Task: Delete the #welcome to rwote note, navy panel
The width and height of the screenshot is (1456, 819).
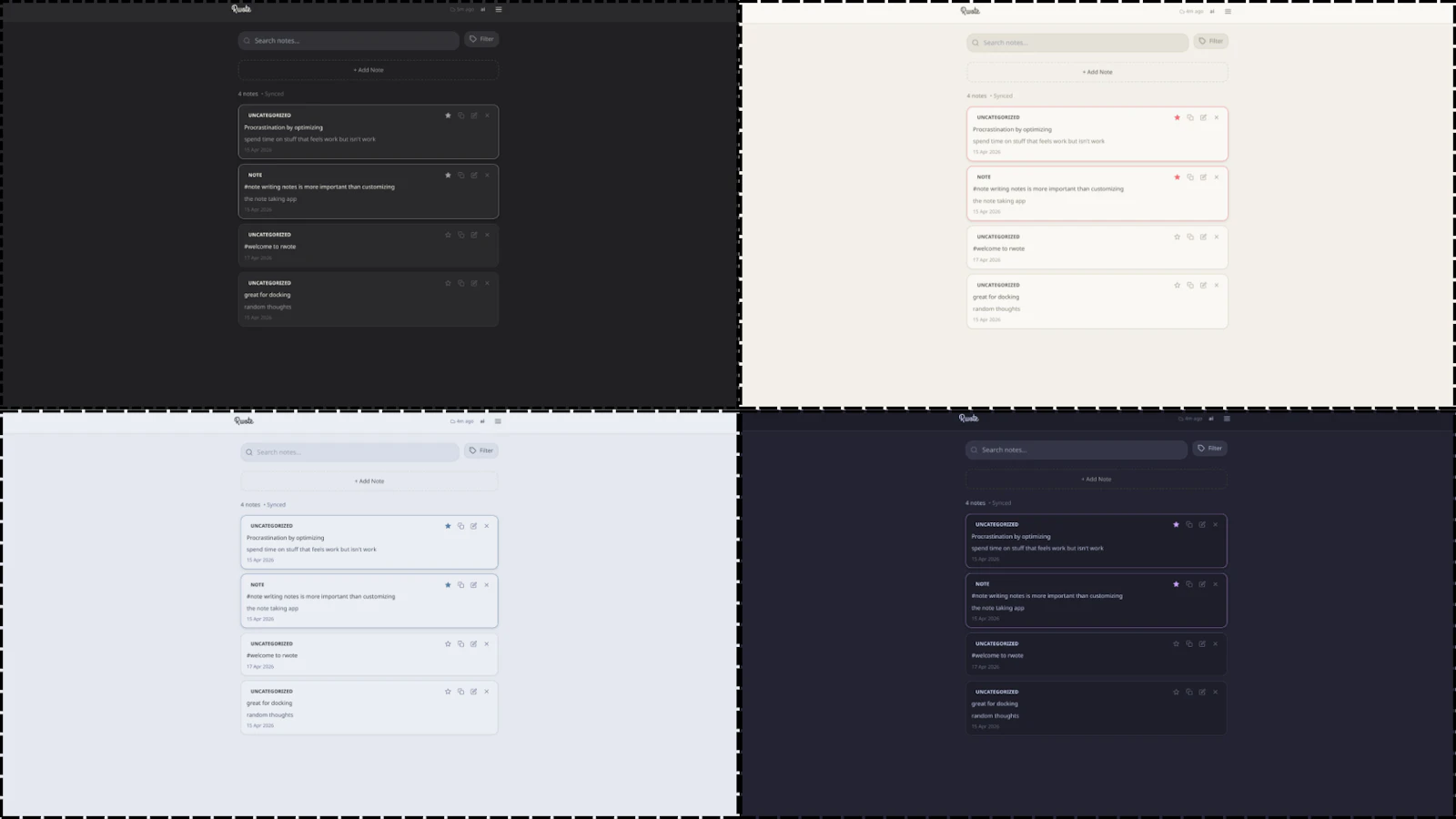Action: [x=1215, y=643]
